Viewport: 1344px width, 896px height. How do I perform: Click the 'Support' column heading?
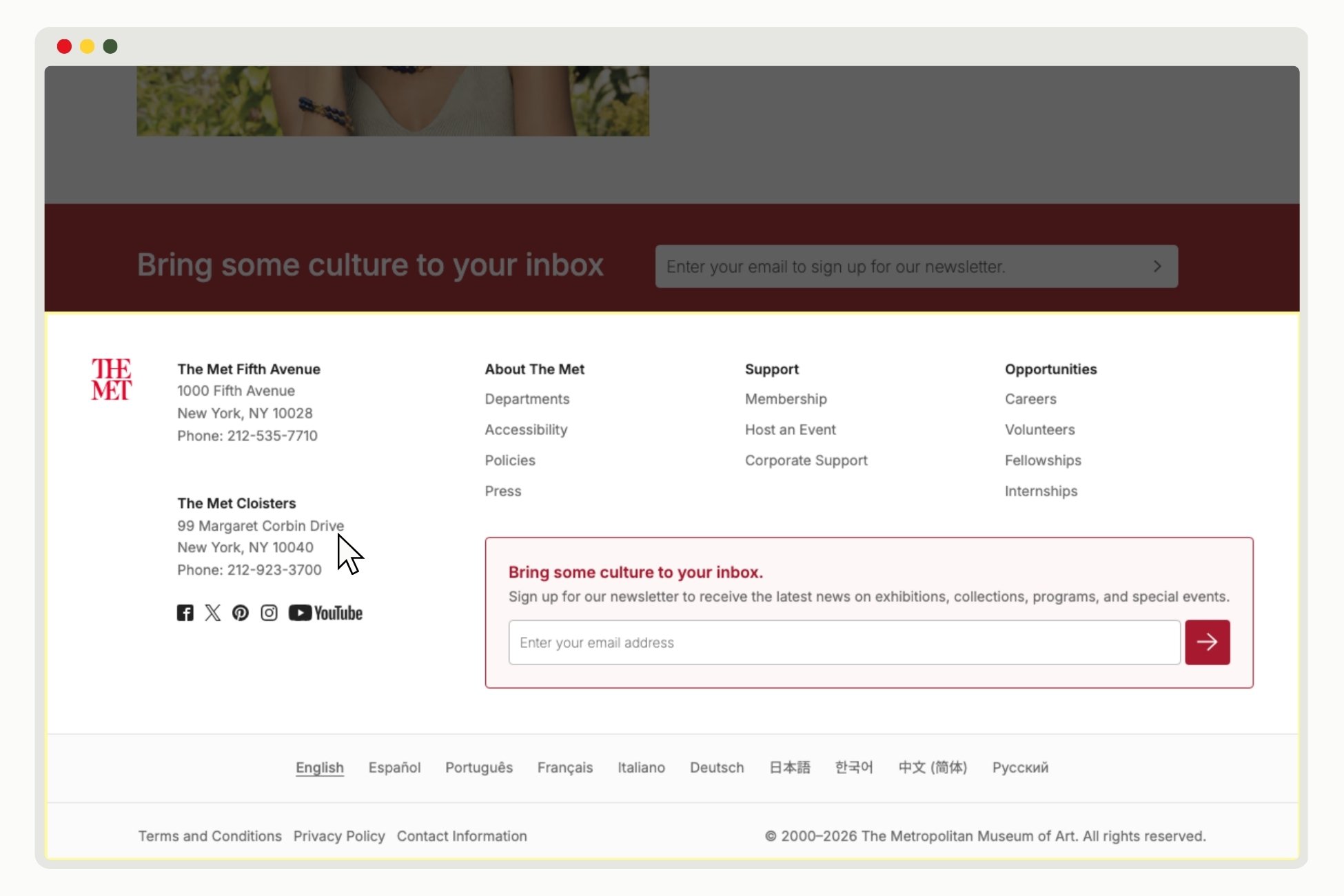tap(772, 369)
